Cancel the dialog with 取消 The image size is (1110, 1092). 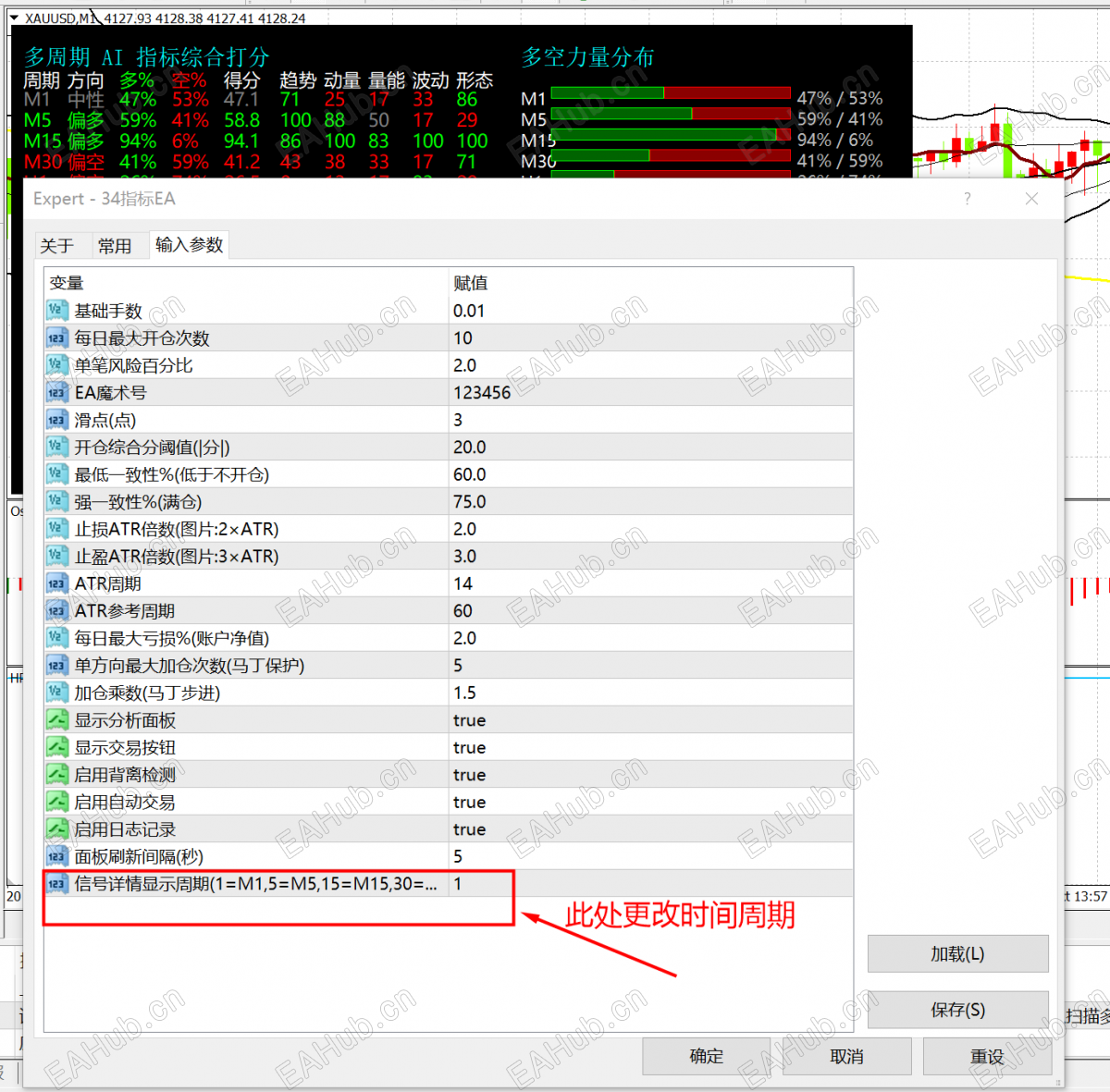point(846,1056)
